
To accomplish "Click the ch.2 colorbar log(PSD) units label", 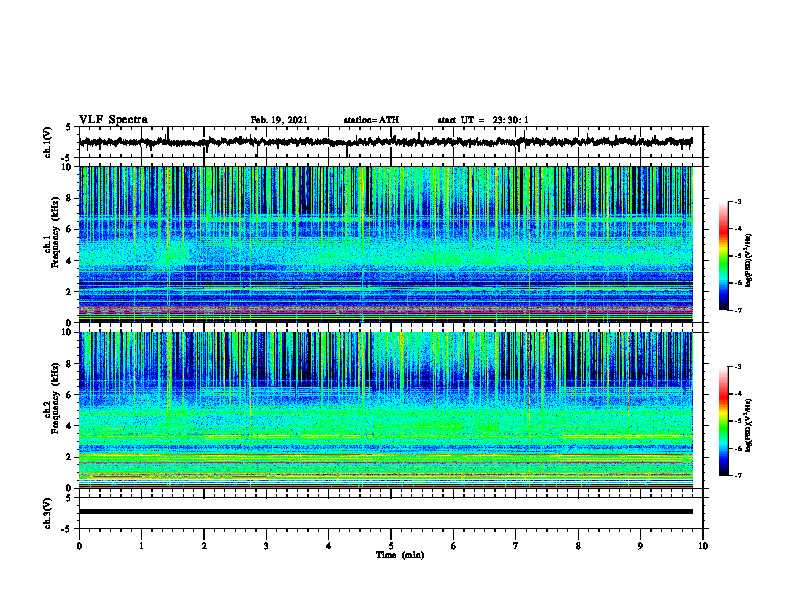I will [750, 425].
